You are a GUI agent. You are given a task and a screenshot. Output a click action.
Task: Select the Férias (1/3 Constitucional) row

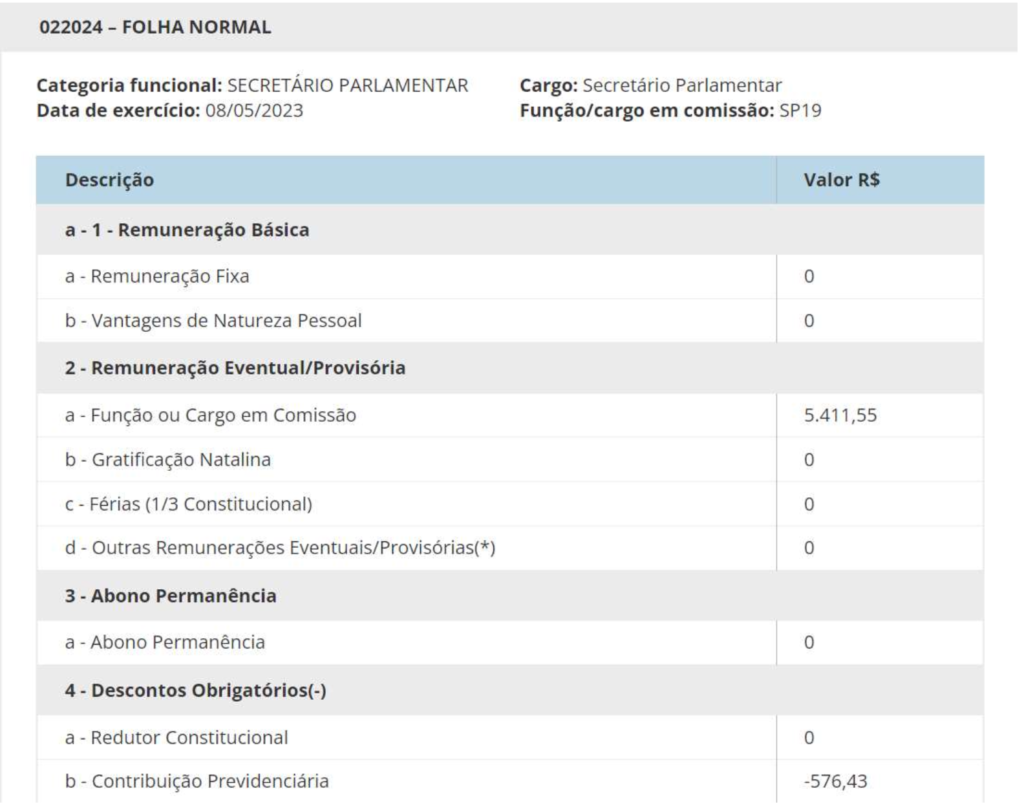point(189,504)
